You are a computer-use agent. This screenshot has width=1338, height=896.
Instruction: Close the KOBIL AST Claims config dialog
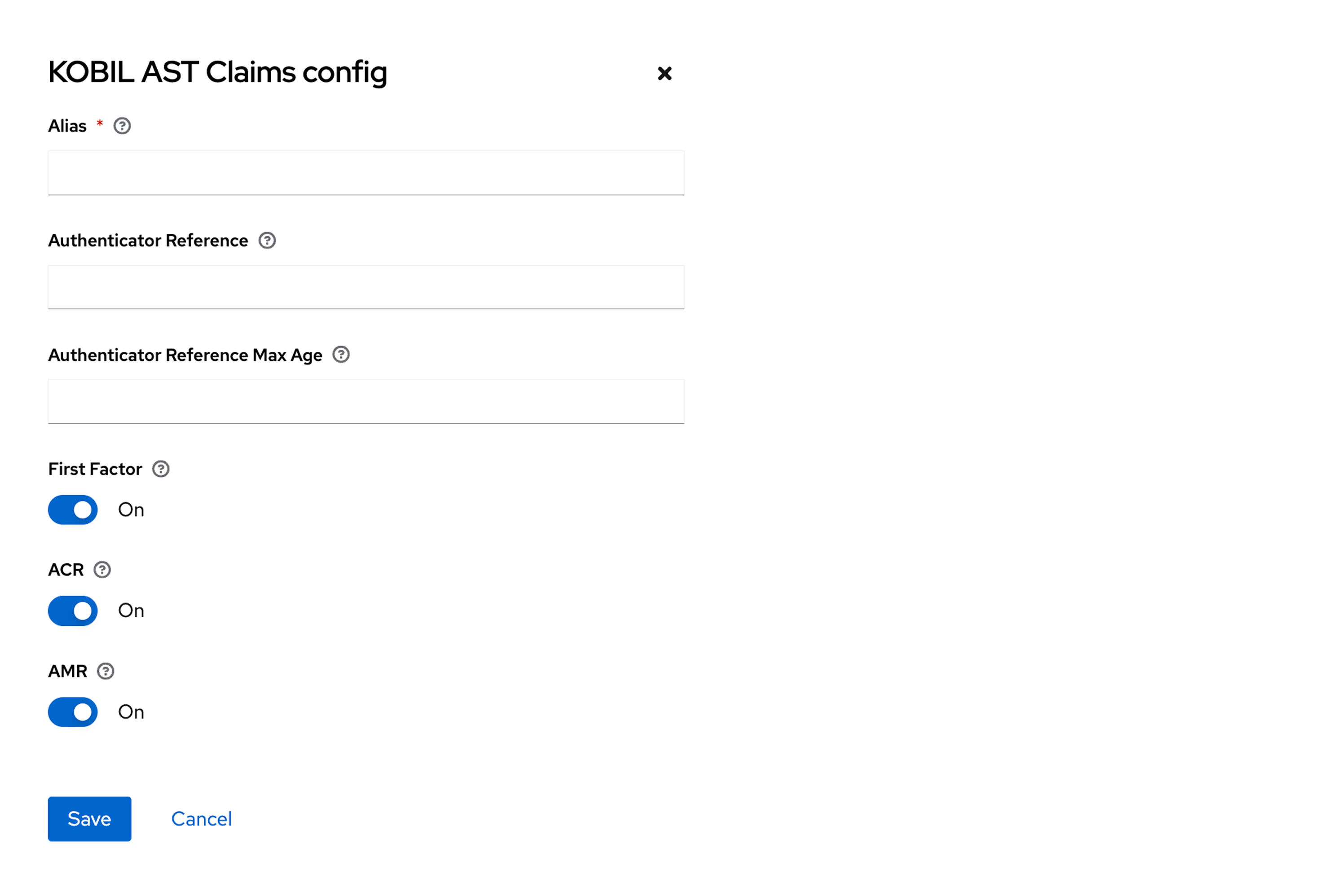[664, 74]
